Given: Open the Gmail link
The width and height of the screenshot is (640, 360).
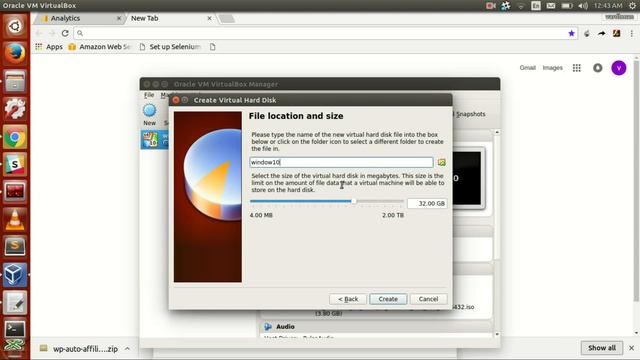Looking at the screenshot, I should tap(527, 68).
